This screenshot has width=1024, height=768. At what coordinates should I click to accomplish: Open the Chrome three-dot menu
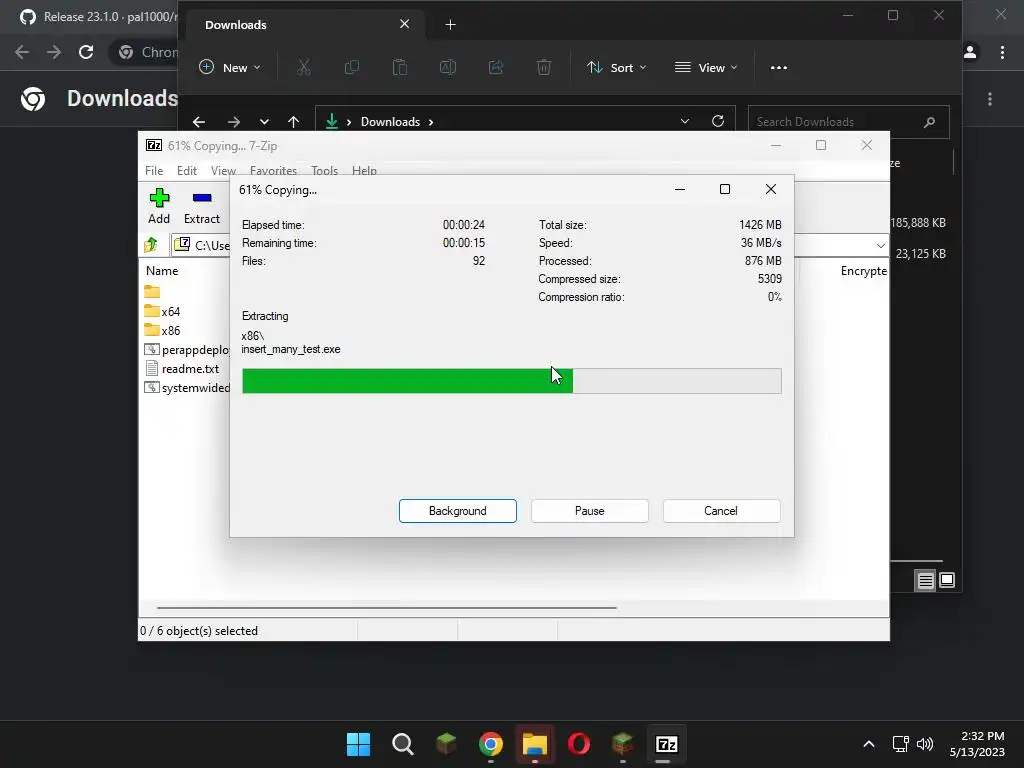click(1002, 52)
